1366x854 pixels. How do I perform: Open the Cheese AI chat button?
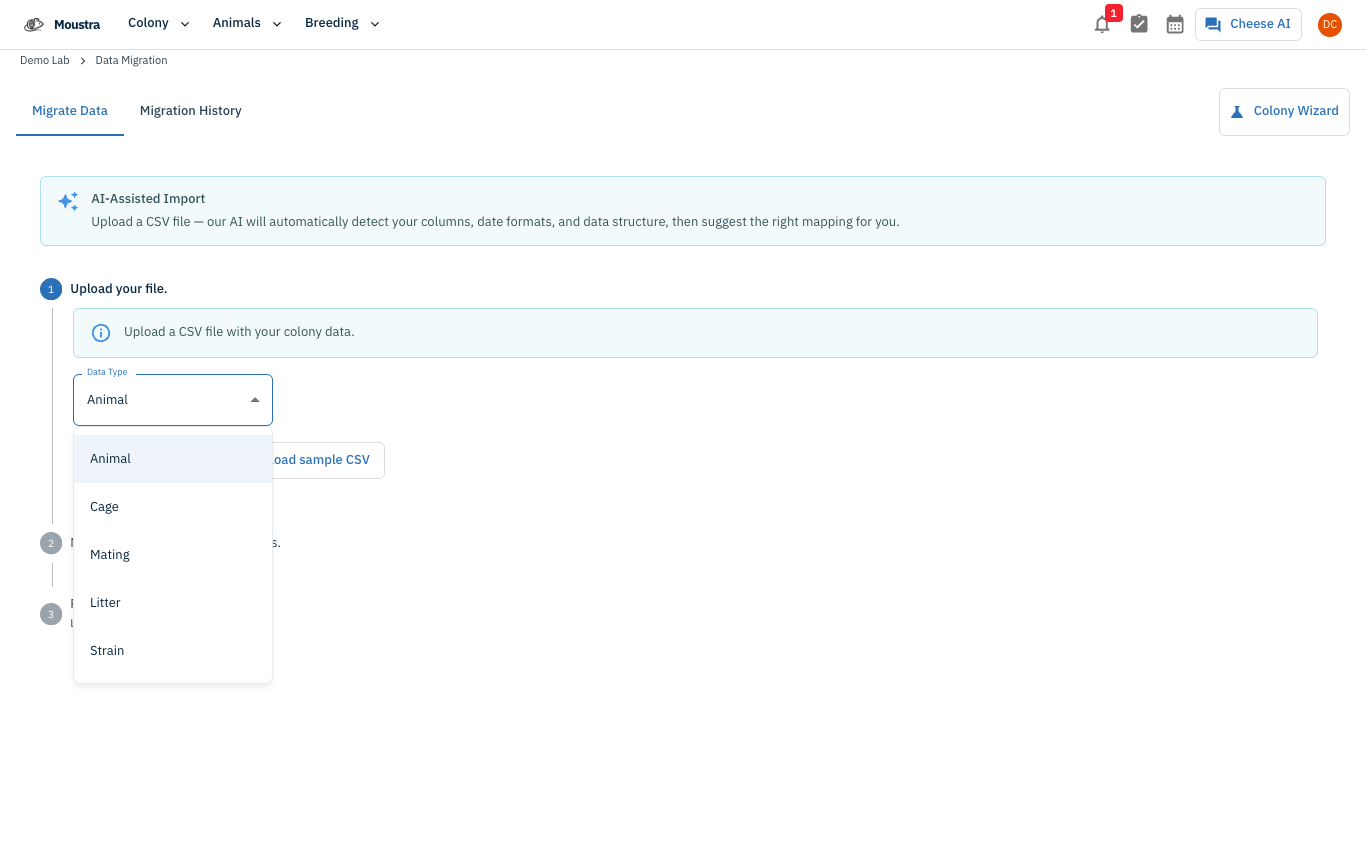pos(1248,24)
